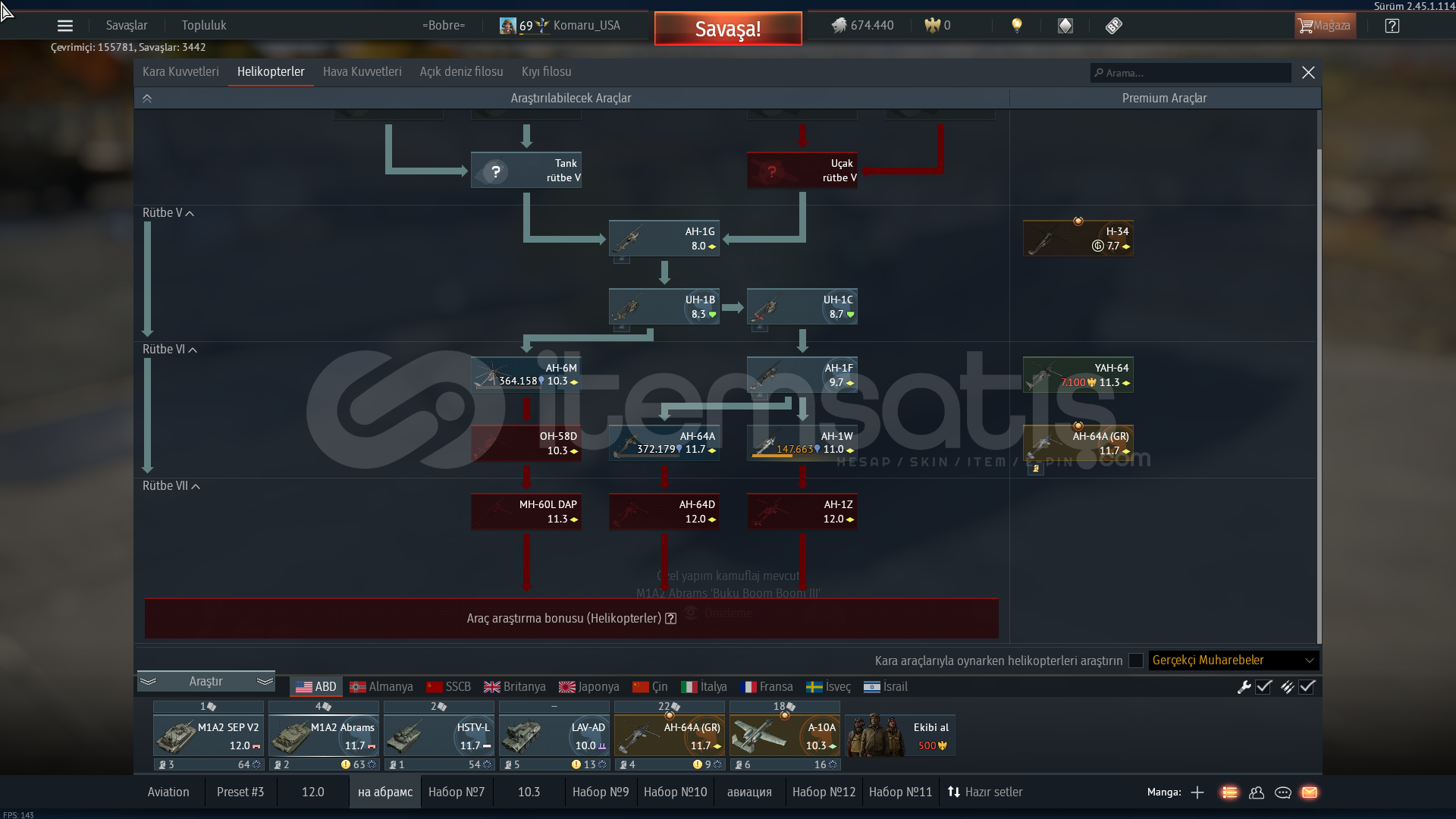The image size is (1456, 819).
Task: Select the Preset #3 lineup
Action: (x=240, y=792)
